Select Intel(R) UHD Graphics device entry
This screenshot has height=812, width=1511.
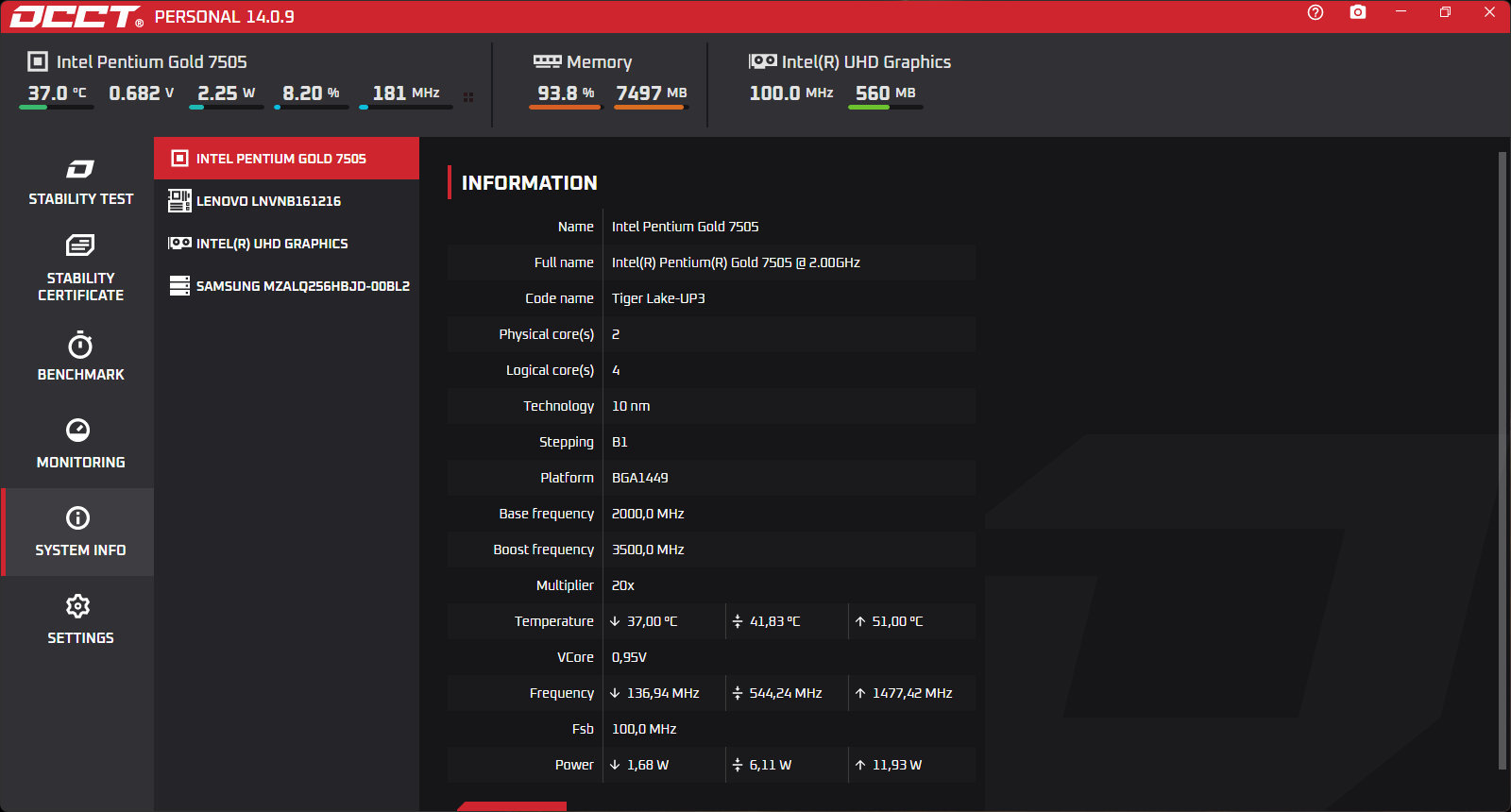pyautogui.click(x=286, y=244)
